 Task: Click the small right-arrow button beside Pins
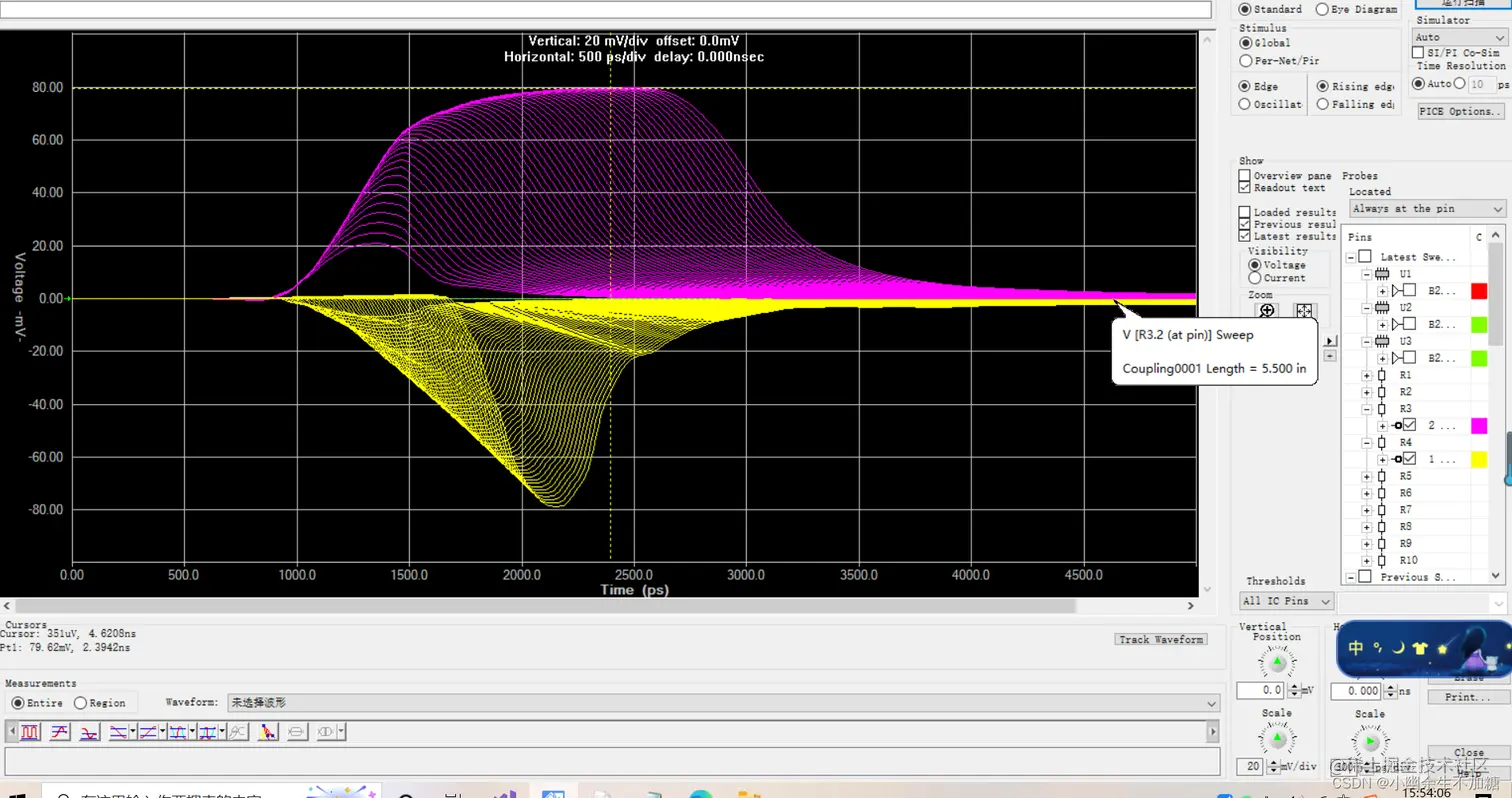click(x=1330, y=341)
